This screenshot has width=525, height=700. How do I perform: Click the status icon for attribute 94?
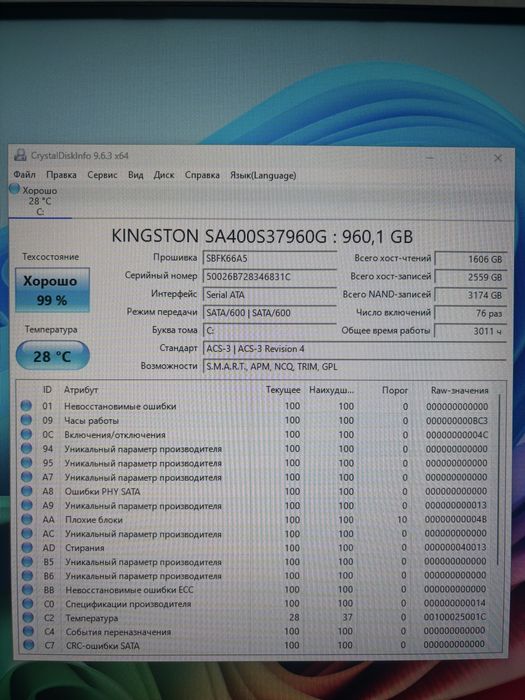(27, 448)
